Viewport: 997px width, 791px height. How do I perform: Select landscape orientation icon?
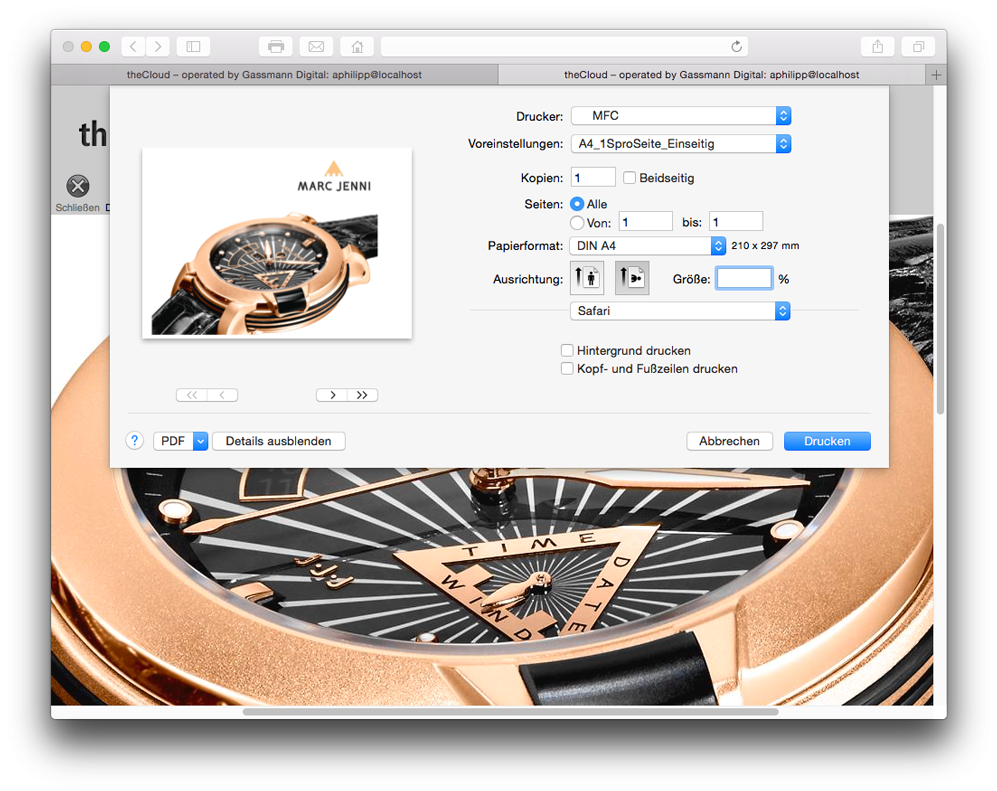pyautogui.click(x=632, y=279)
